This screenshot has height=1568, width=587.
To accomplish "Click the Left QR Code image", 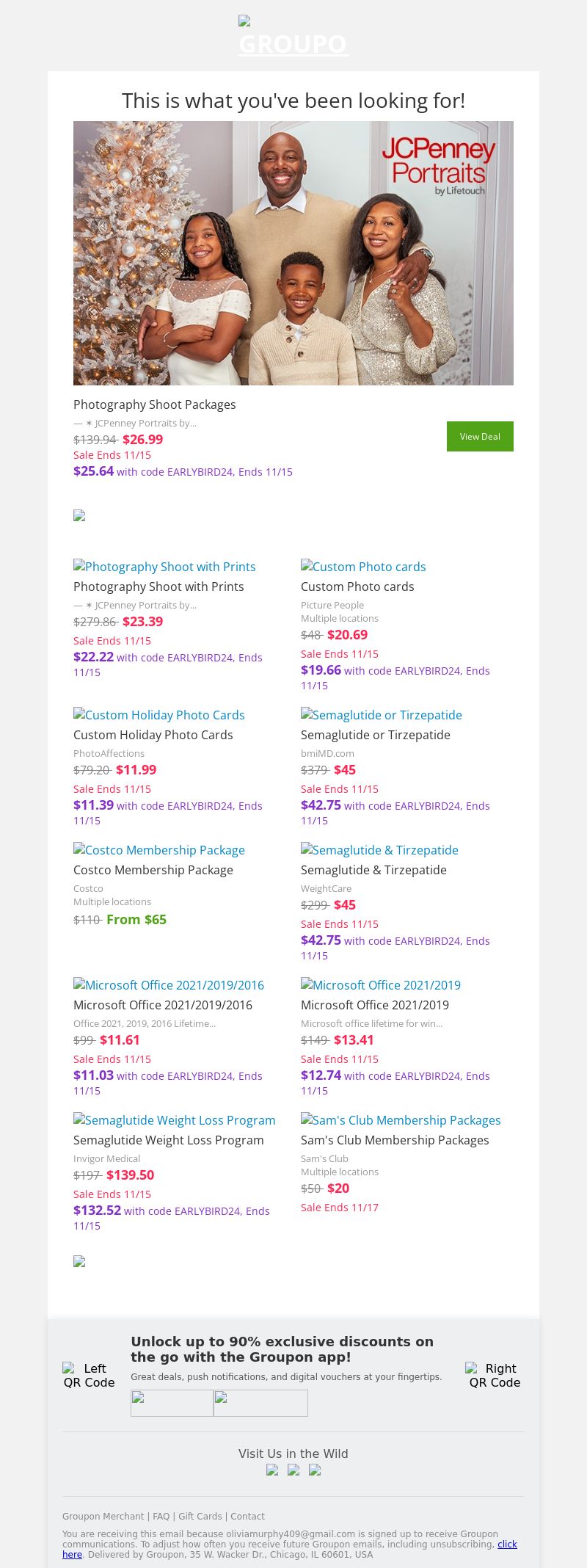I will 89,1375.
